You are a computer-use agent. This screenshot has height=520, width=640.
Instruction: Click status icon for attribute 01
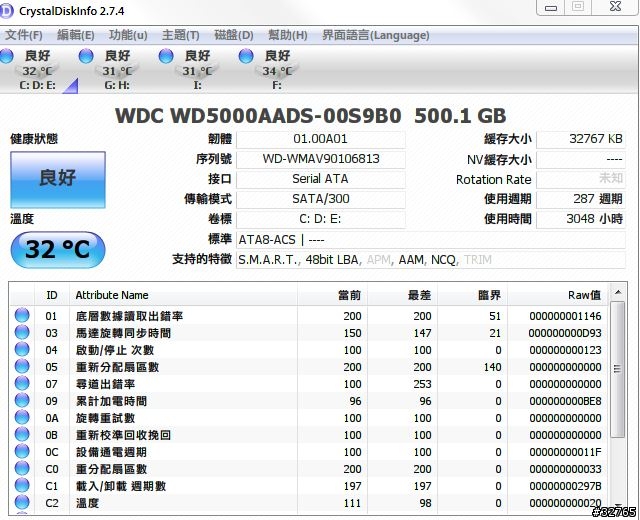point(22,316)
